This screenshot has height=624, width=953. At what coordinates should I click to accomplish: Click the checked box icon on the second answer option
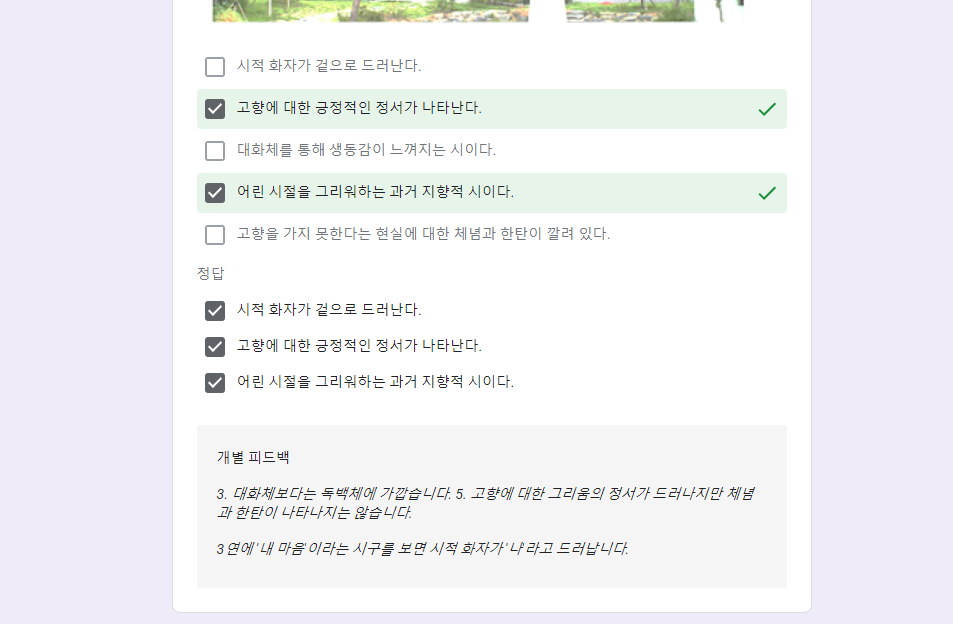coord(214,108)
